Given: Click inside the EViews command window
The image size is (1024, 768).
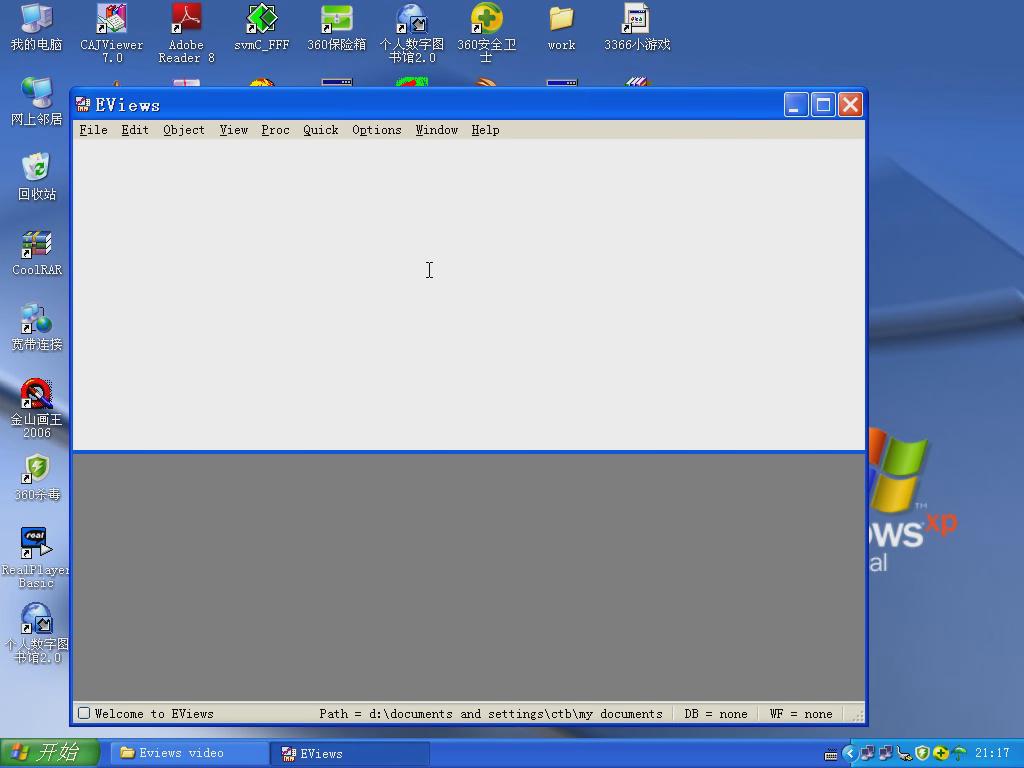Looking at the screenshot, I should point(469,294).
